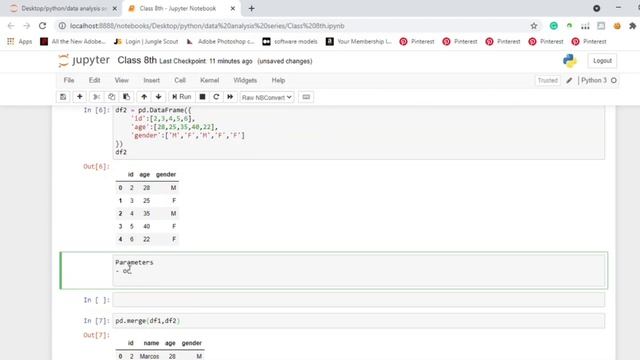Viewport: 640px width, 360px height.
Task: Paste cells below icon in the toolbar
Action: click(127, 97)
